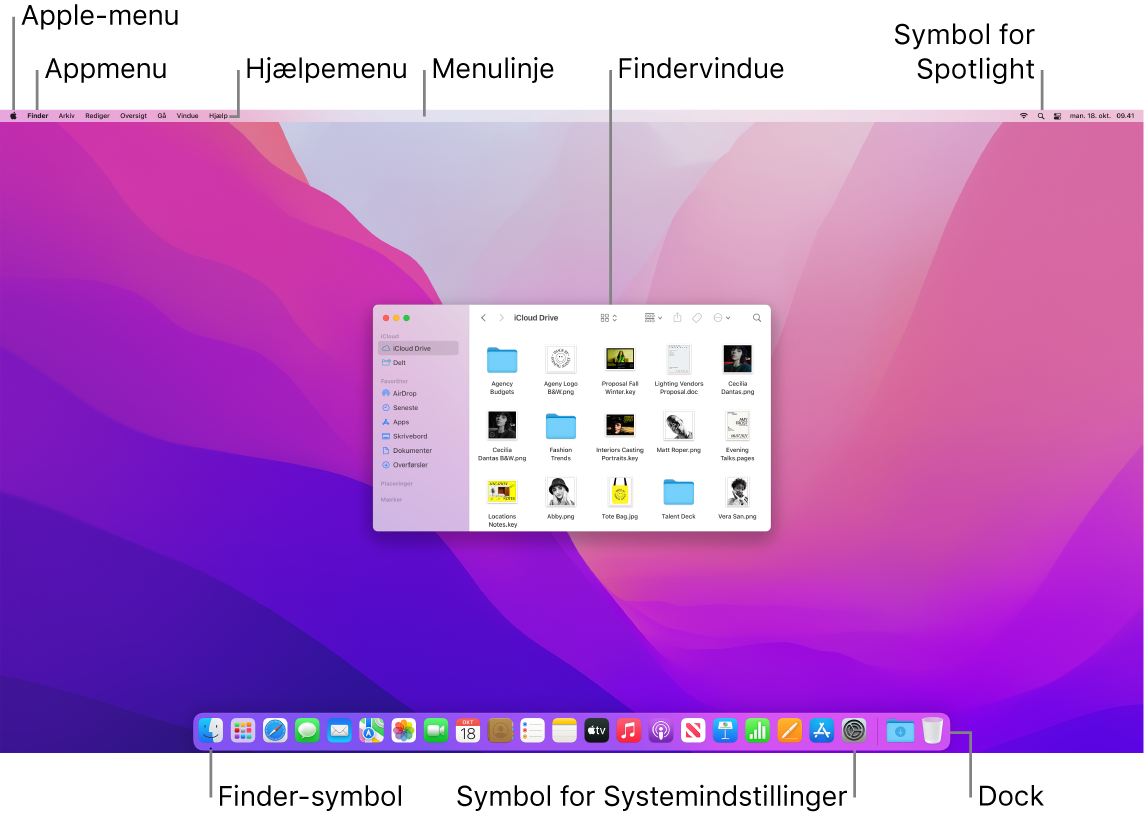The image size is (1146, 819).
Task: Open the Arkiv menu
Action: point(66,115)
